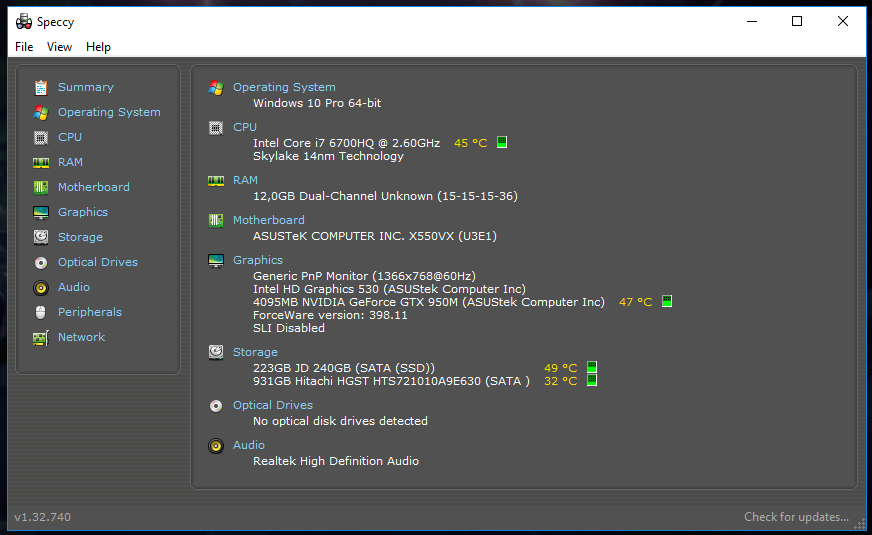Open Audio section from sidebar
This screenshot has height=535, width=872.
pos(74,288)
